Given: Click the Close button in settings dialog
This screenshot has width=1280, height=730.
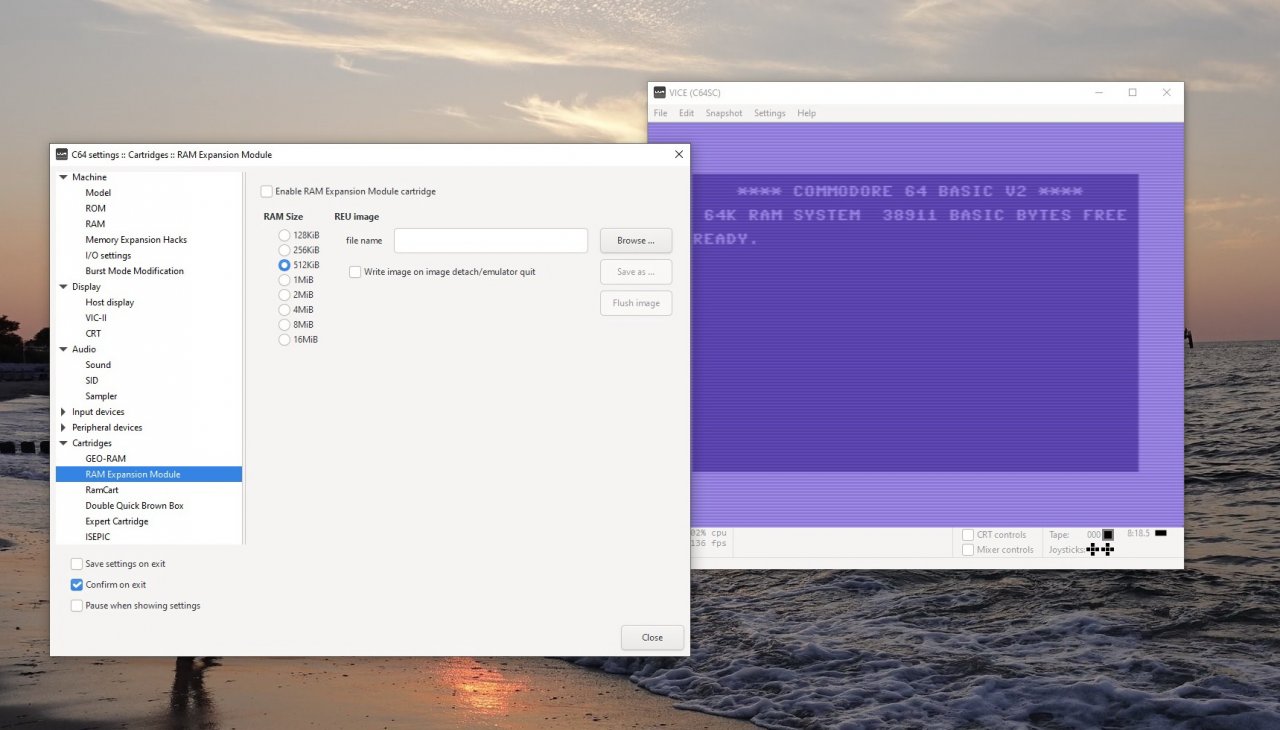Looking at the screenshot, I should (652, 638).
